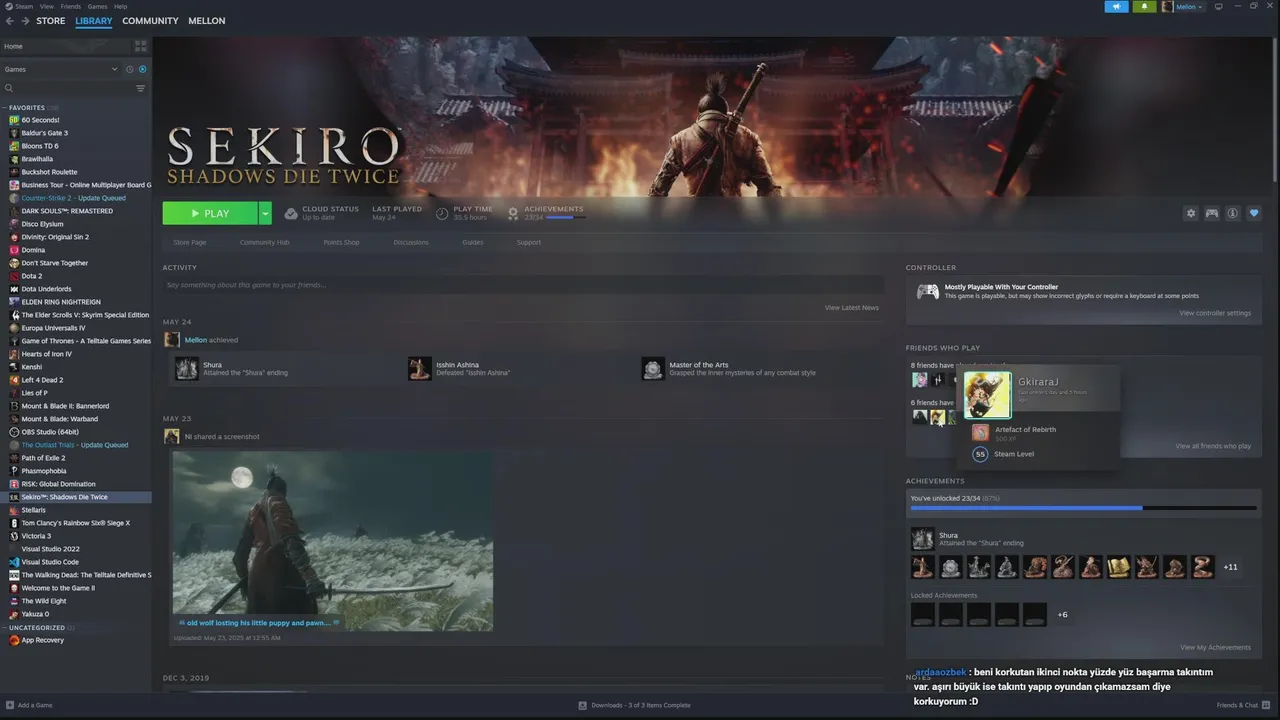1280x720 pixels.
Task: Click the activity comment input field
Action: pos(523,285)
